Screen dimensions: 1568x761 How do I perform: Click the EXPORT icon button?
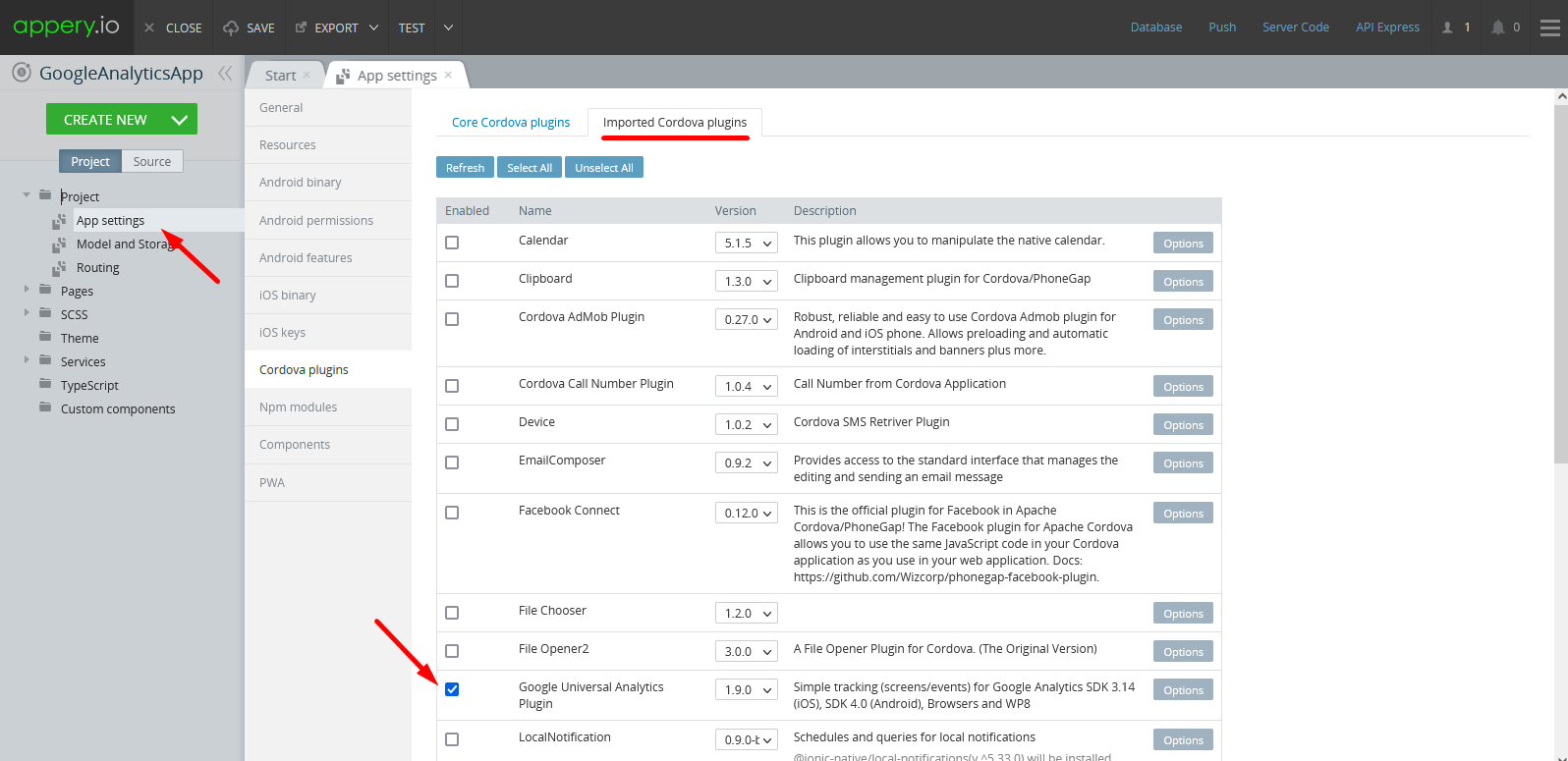(x=301, y=27)
